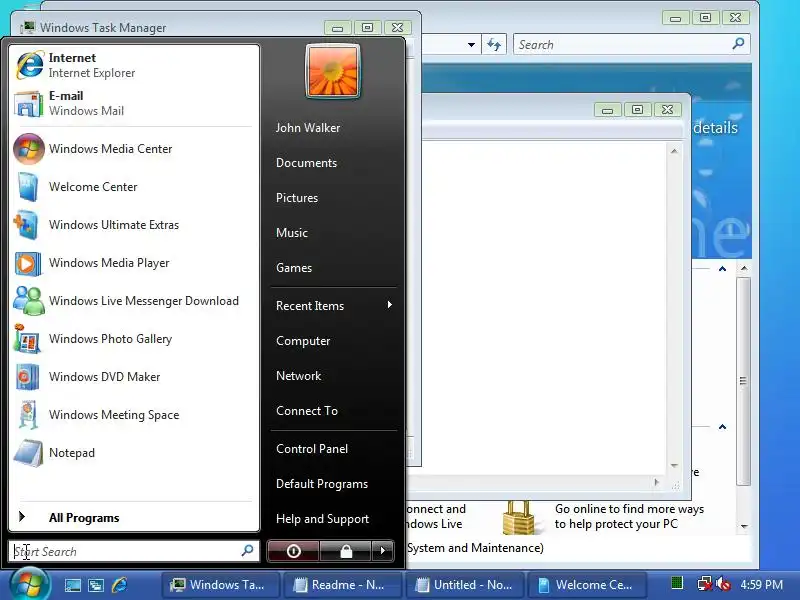Click Switch between windows quick launch icon

[x=96, y=585]
